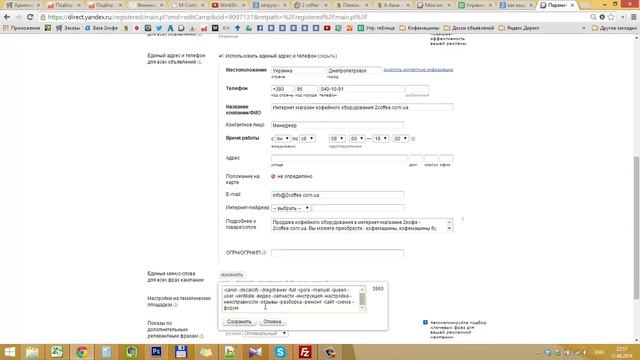
Task: Toggle Использовать единый адрес и телефон checkbox
Action: 221,56
